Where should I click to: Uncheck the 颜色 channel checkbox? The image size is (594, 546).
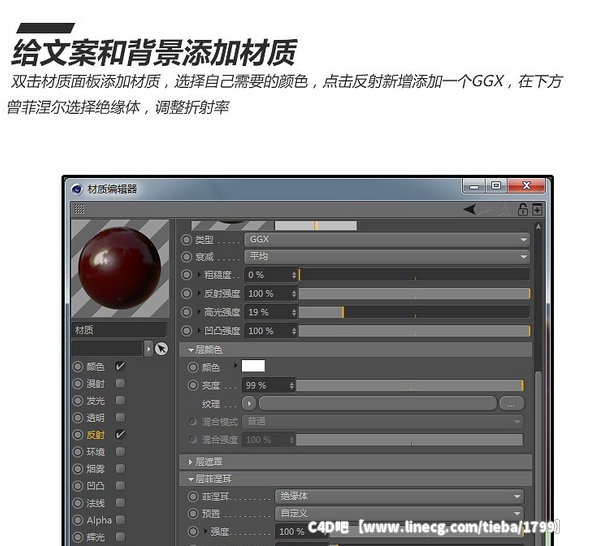point(120,366)
